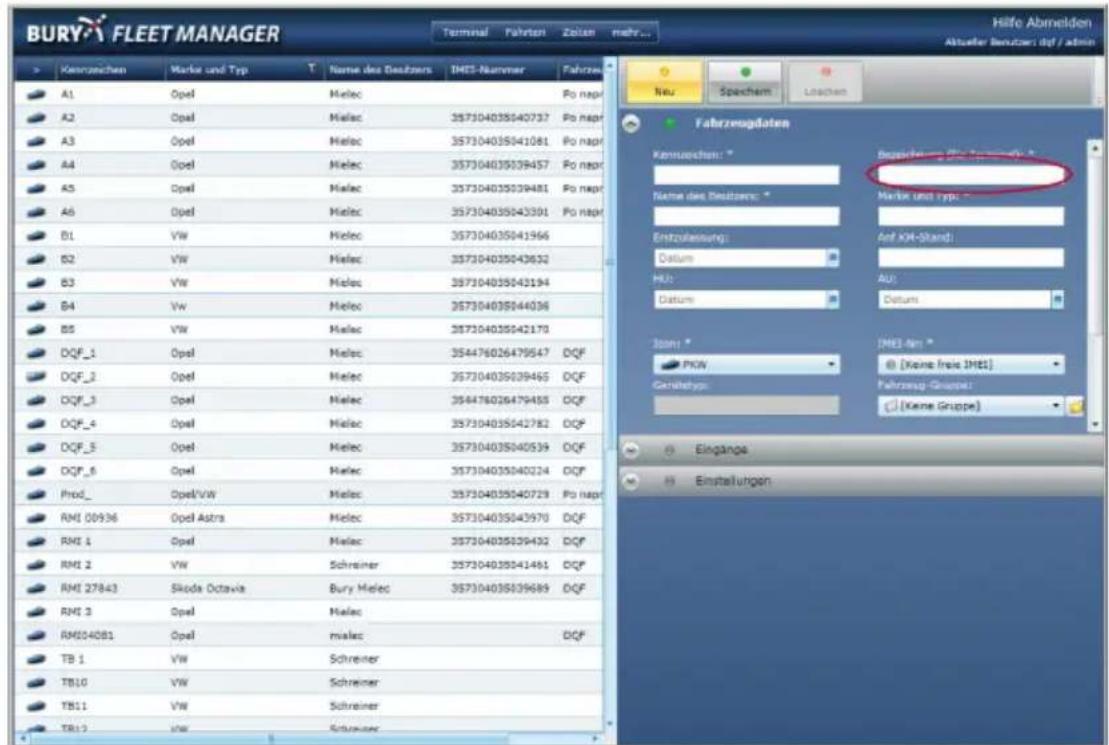This screenshot has width=1109, height=745.
Task: Select the row with Kennzeichen B5
Action: point(309,330)
